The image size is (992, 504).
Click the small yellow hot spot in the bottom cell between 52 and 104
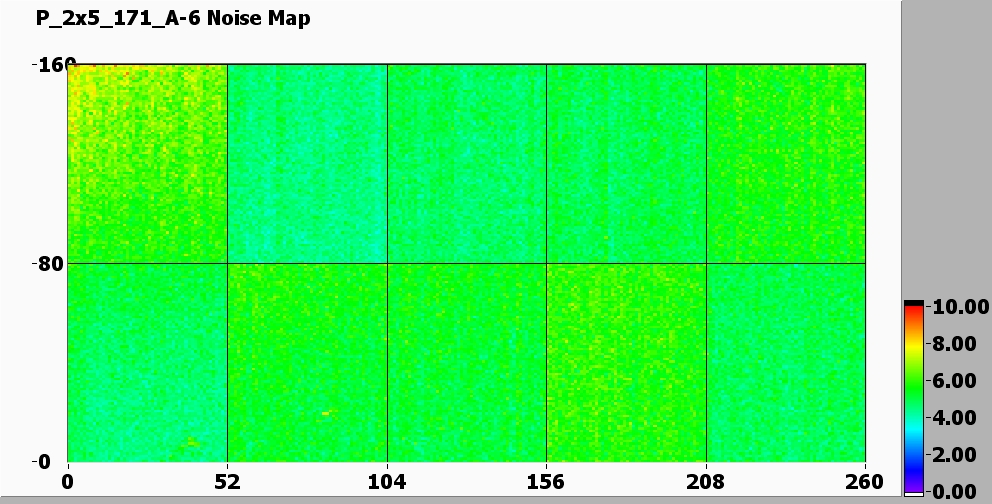[x=325, y=412]
